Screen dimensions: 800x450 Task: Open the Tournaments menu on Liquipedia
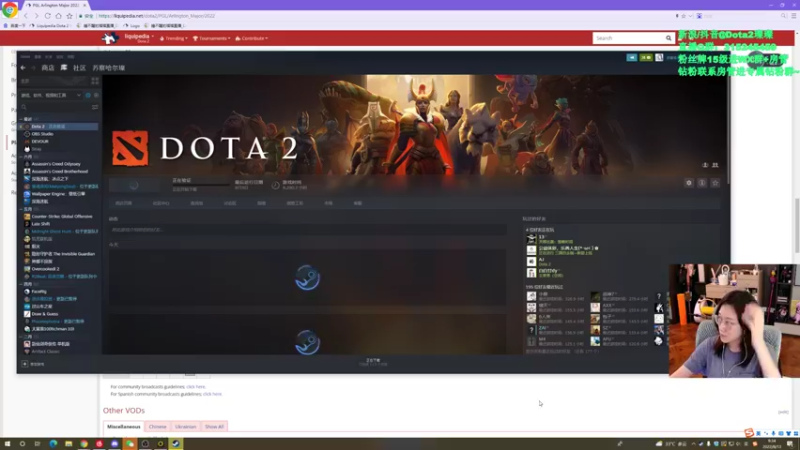[211, 38]
